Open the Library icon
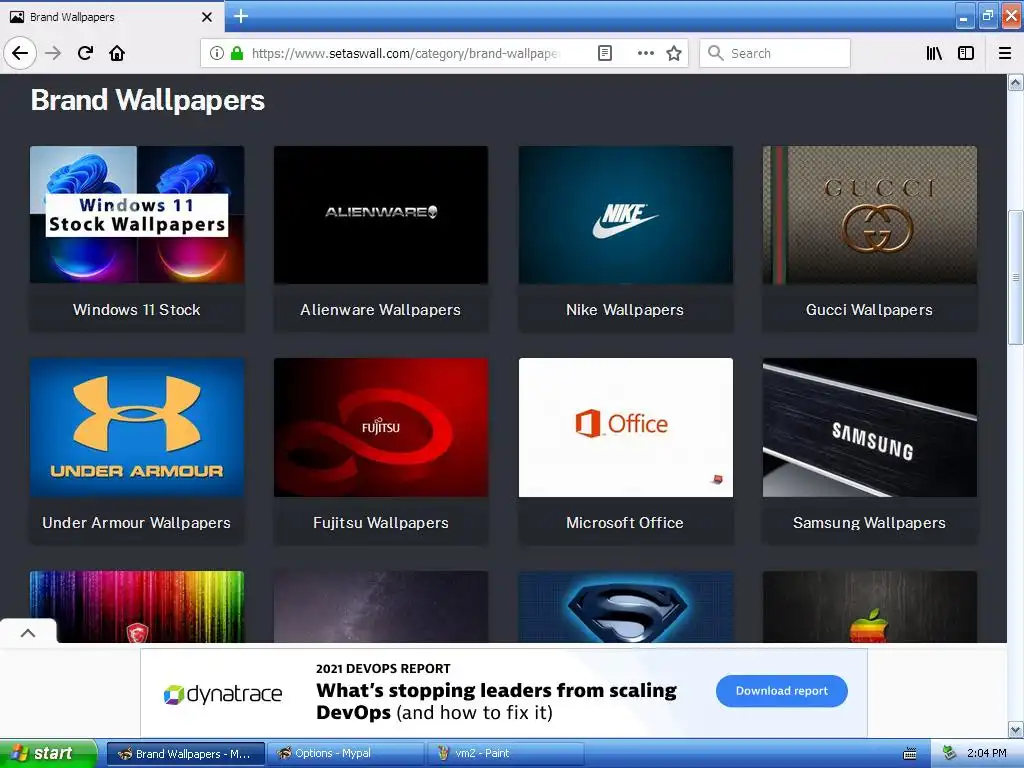The image size is (1024, 768). 934,53
